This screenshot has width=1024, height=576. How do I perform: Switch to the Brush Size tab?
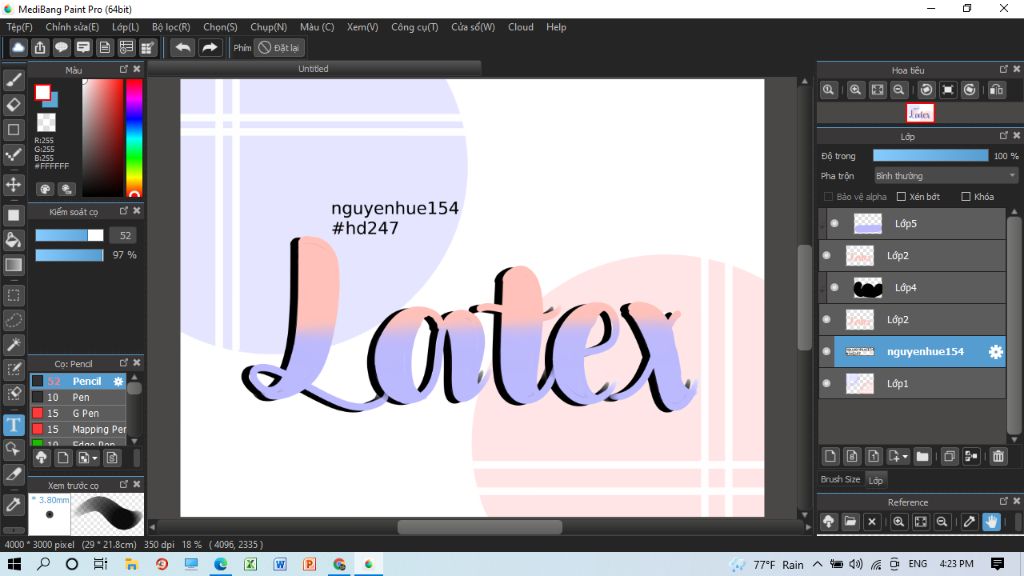tap(840, 479)
